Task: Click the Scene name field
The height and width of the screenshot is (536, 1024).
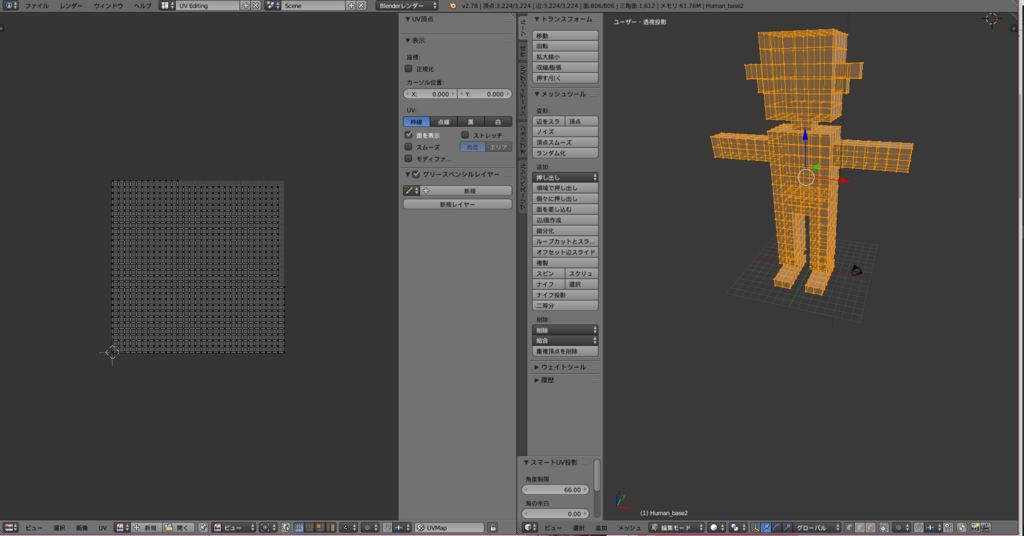Action: (313, 5)
